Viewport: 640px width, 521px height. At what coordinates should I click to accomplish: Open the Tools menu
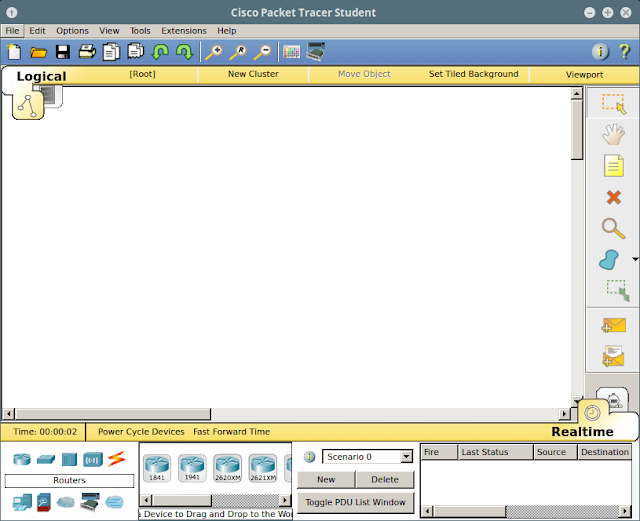click(x=140, y=31)
